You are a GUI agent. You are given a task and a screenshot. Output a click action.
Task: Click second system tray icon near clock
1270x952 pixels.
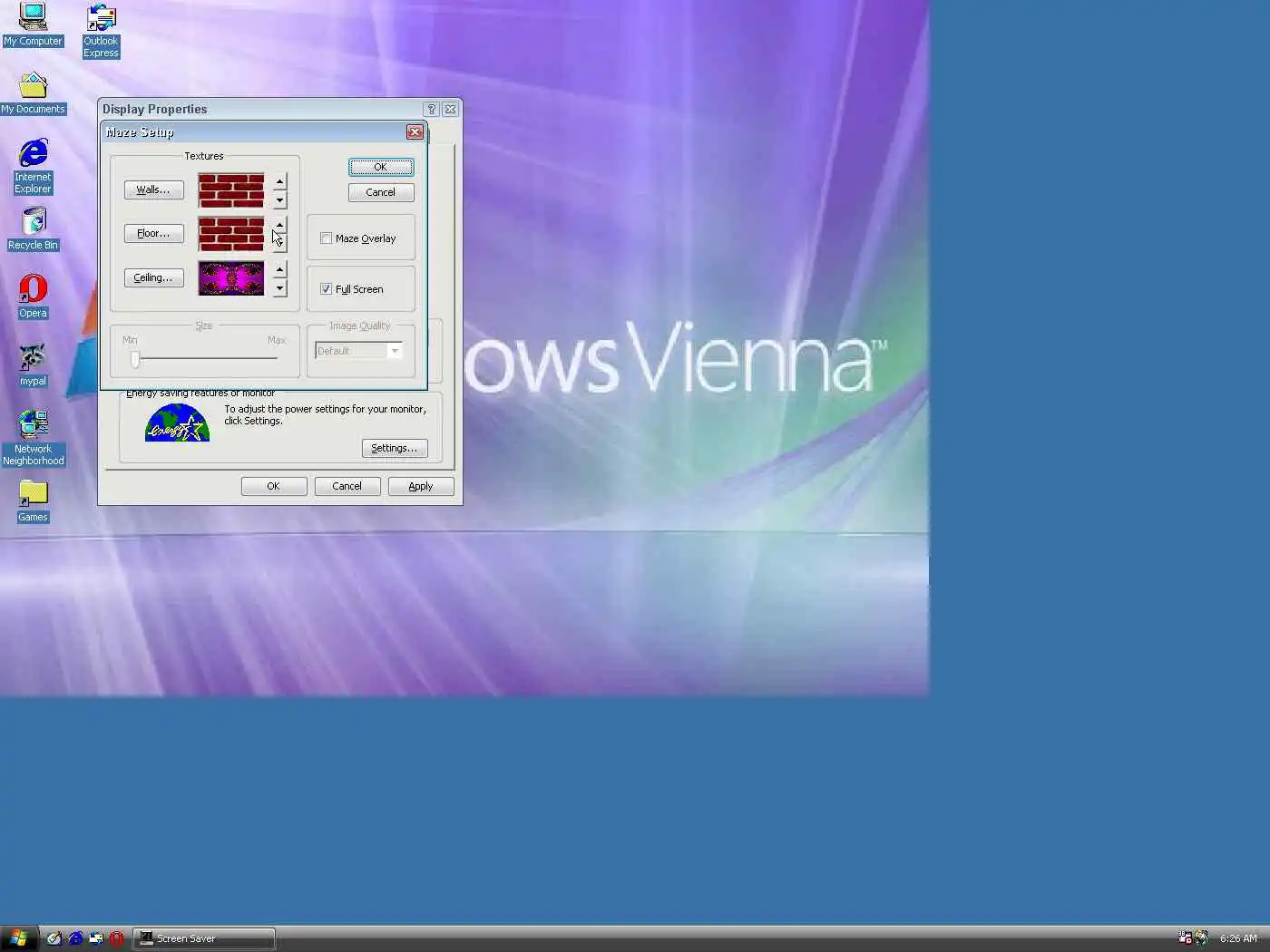point(1202,937)
